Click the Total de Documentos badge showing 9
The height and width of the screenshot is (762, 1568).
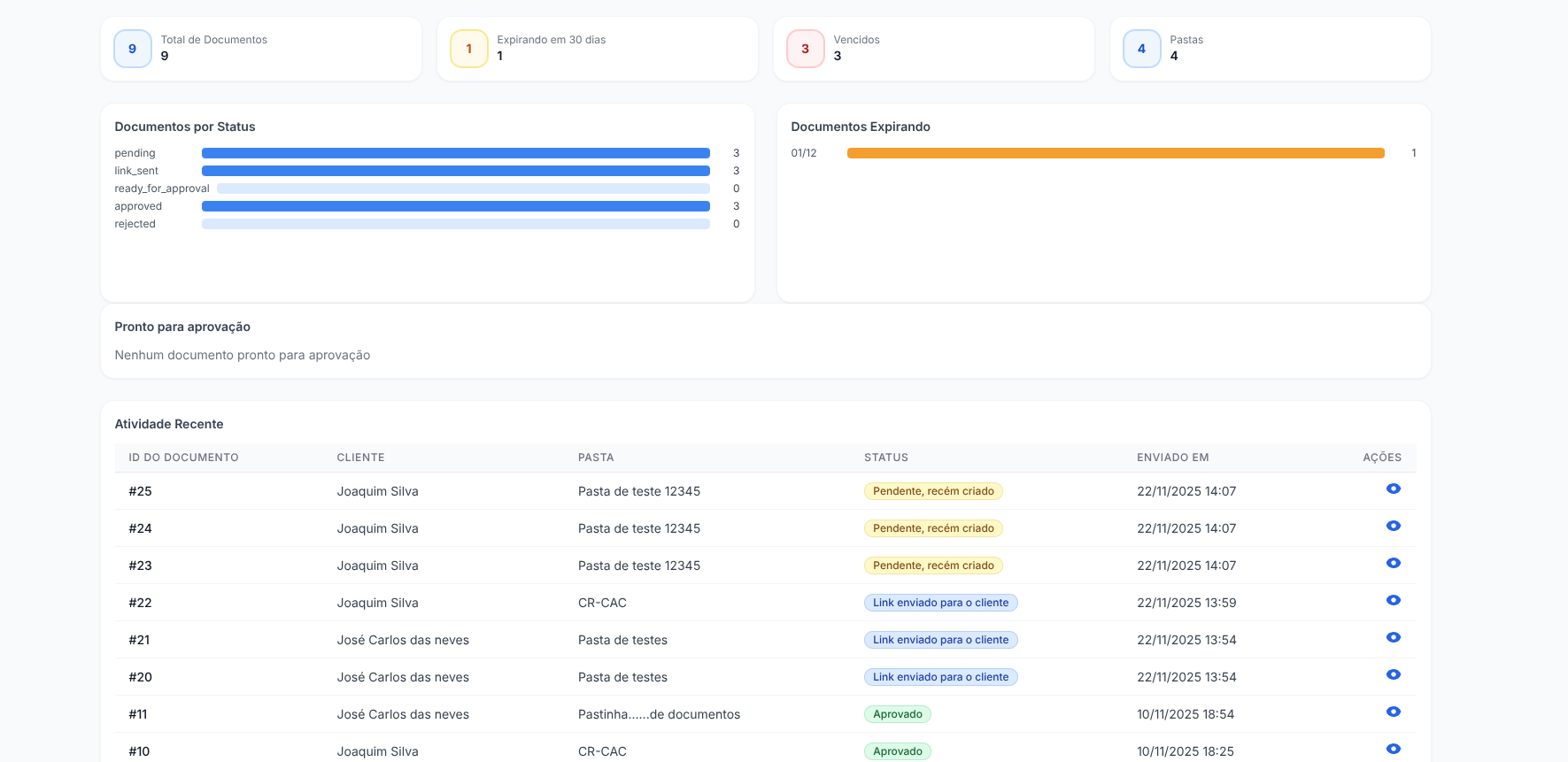point(133,49)
